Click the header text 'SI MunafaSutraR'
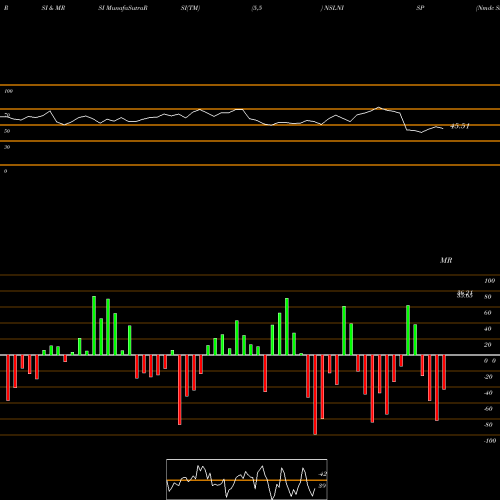Screen dimensions: 500x500 [123, 8]
